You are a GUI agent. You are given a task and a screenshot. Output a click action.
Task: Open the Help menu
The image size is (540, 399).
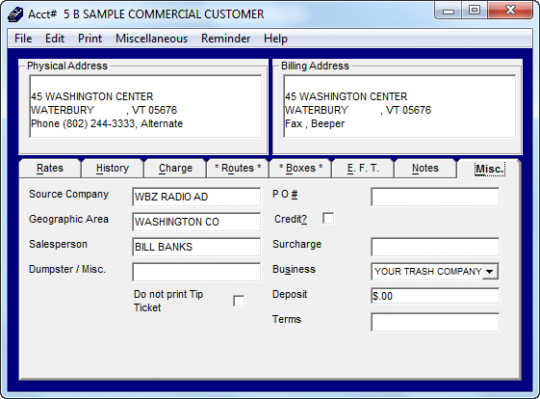click(x=276, y=38)
